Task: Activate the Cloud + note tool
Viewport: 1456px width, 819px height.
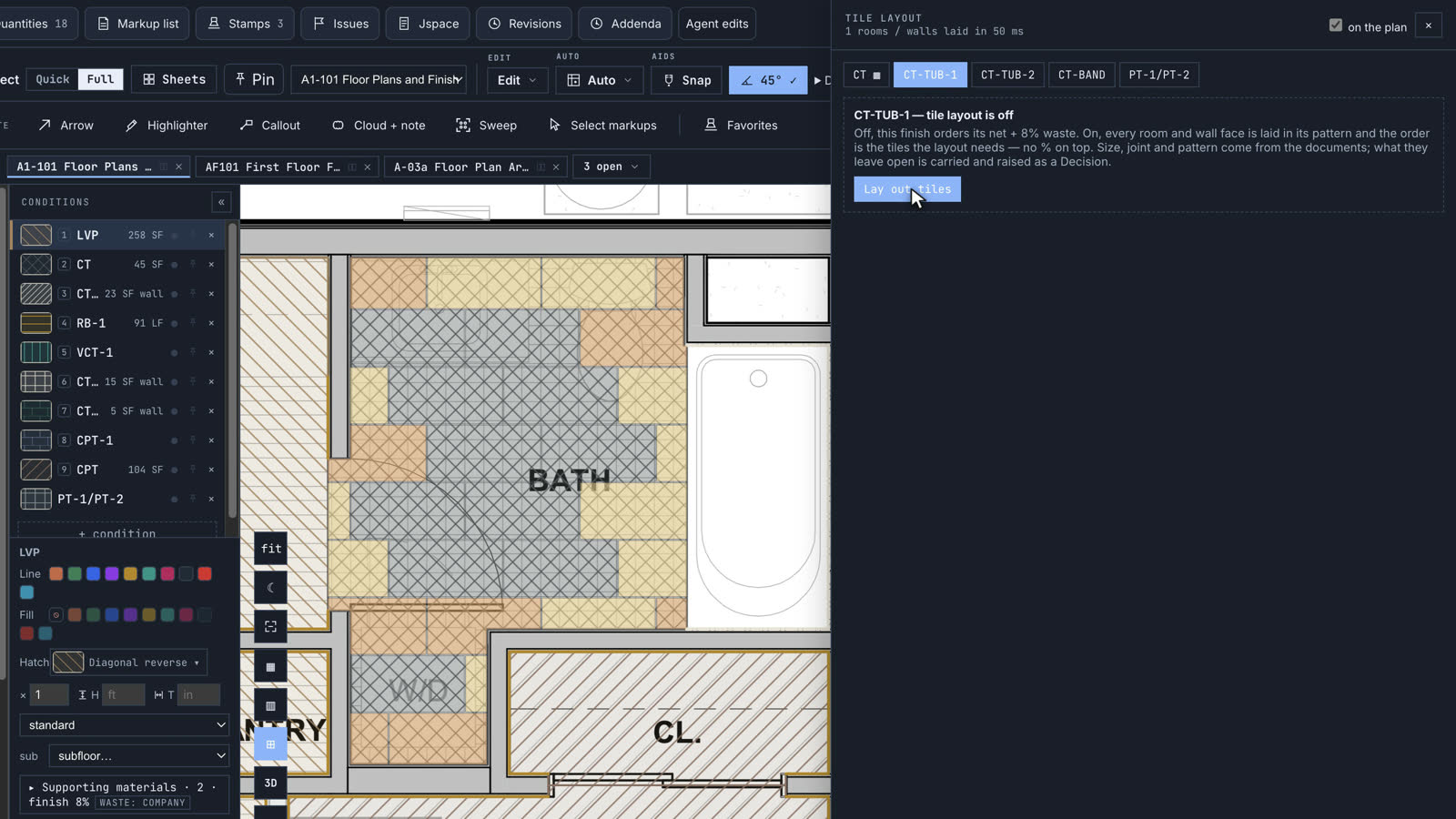Action: coord(379,126)
